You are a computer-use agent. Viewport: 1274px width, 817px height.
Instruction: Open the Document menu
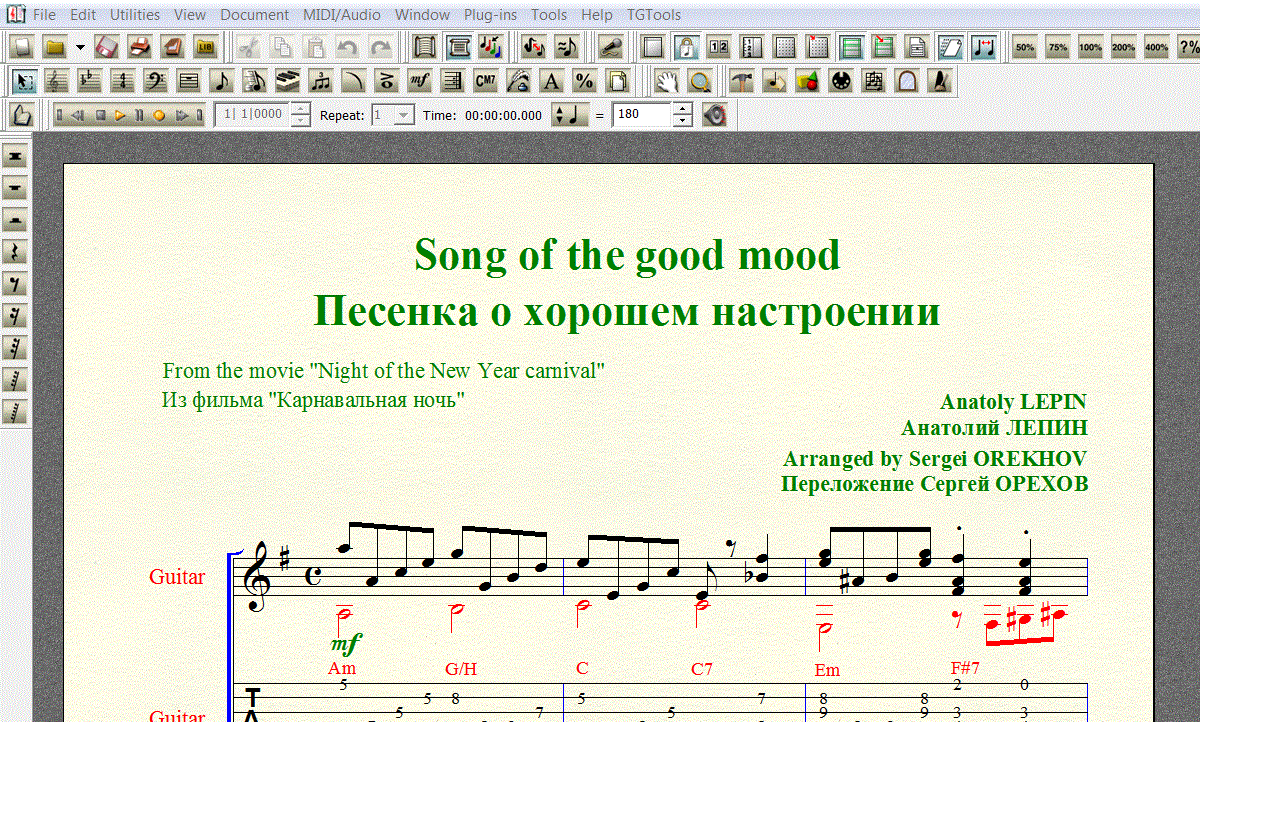coord(254,15)
